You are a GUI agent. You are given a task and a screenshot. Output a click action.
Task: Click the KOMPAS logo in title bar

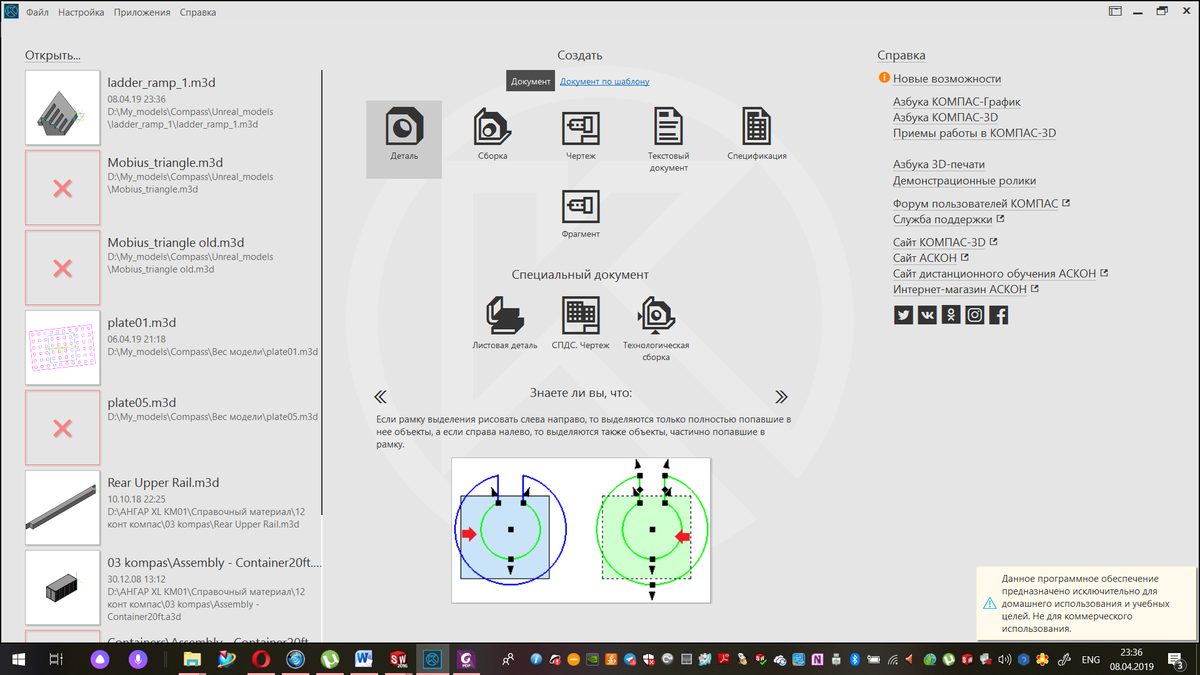tap(13, 12)
